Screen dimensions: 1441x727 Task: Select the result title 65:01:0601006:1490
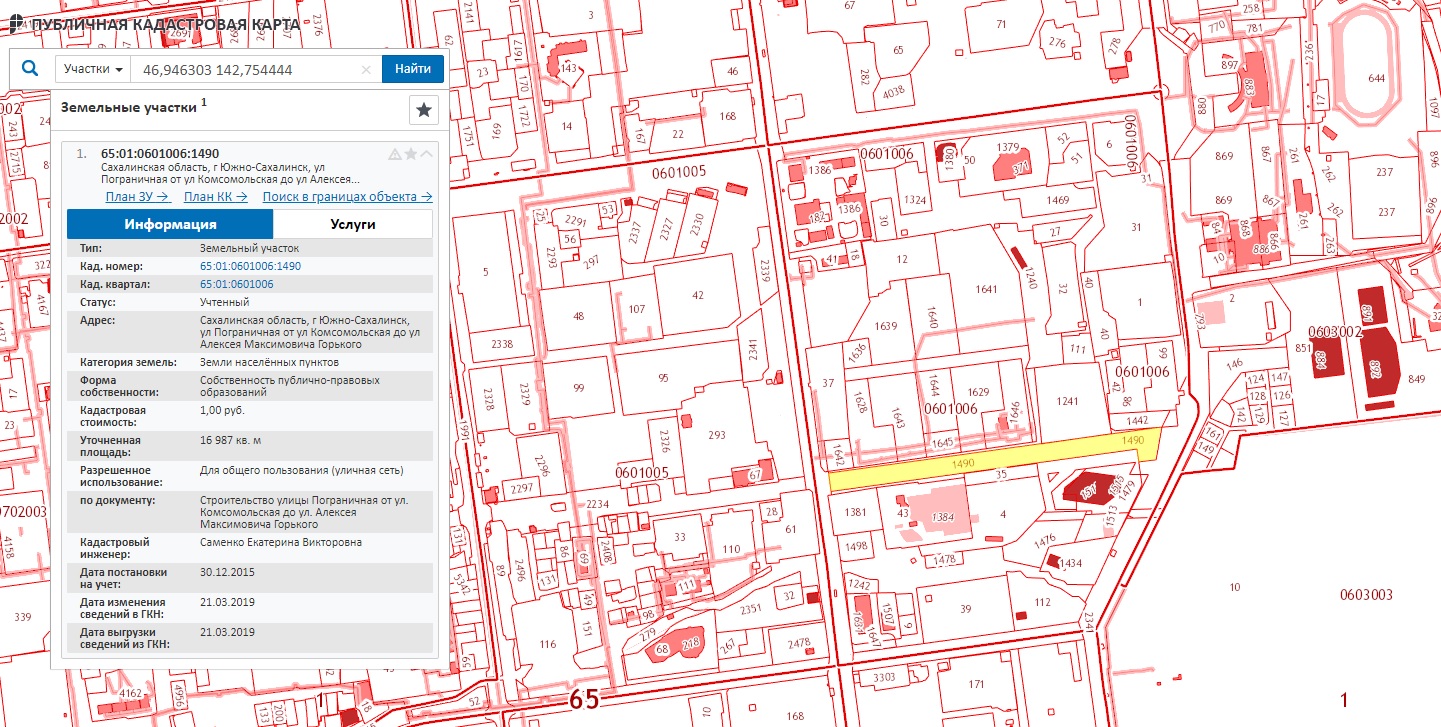(x=160, y=153)
